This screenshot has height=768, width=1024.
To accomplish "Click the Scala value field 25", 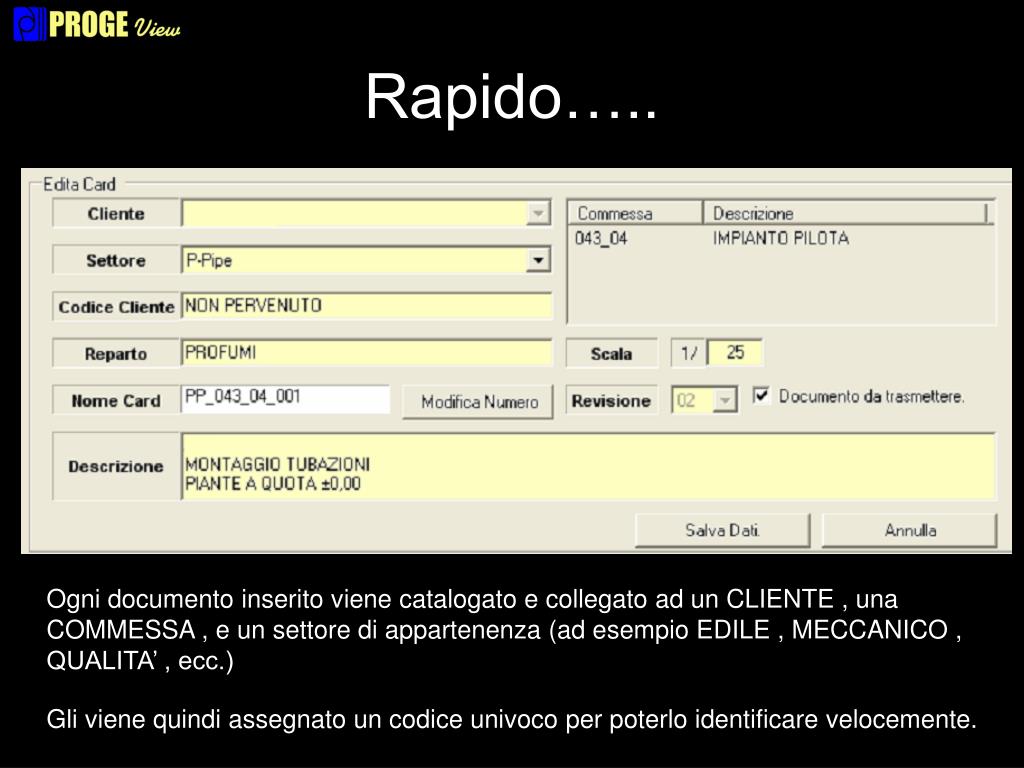I will tap(735, 353).
